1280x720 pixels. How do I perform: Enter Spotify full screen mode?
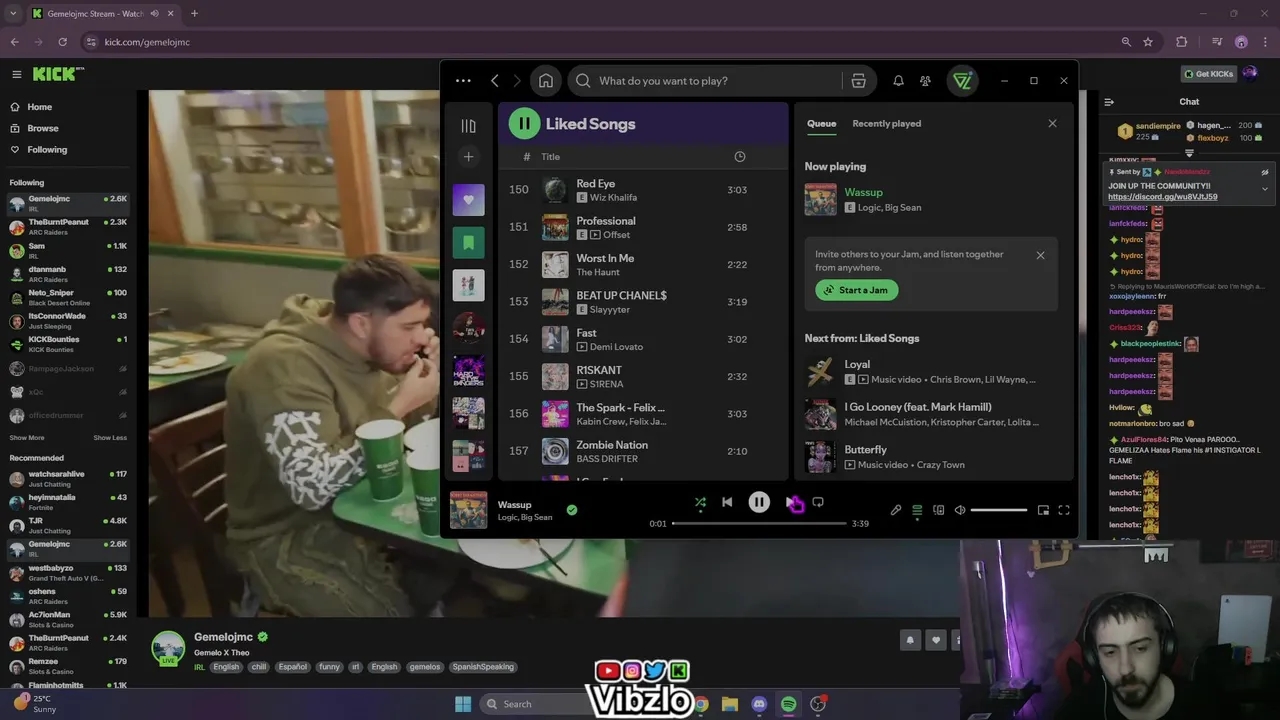[x=1064, y=510]
